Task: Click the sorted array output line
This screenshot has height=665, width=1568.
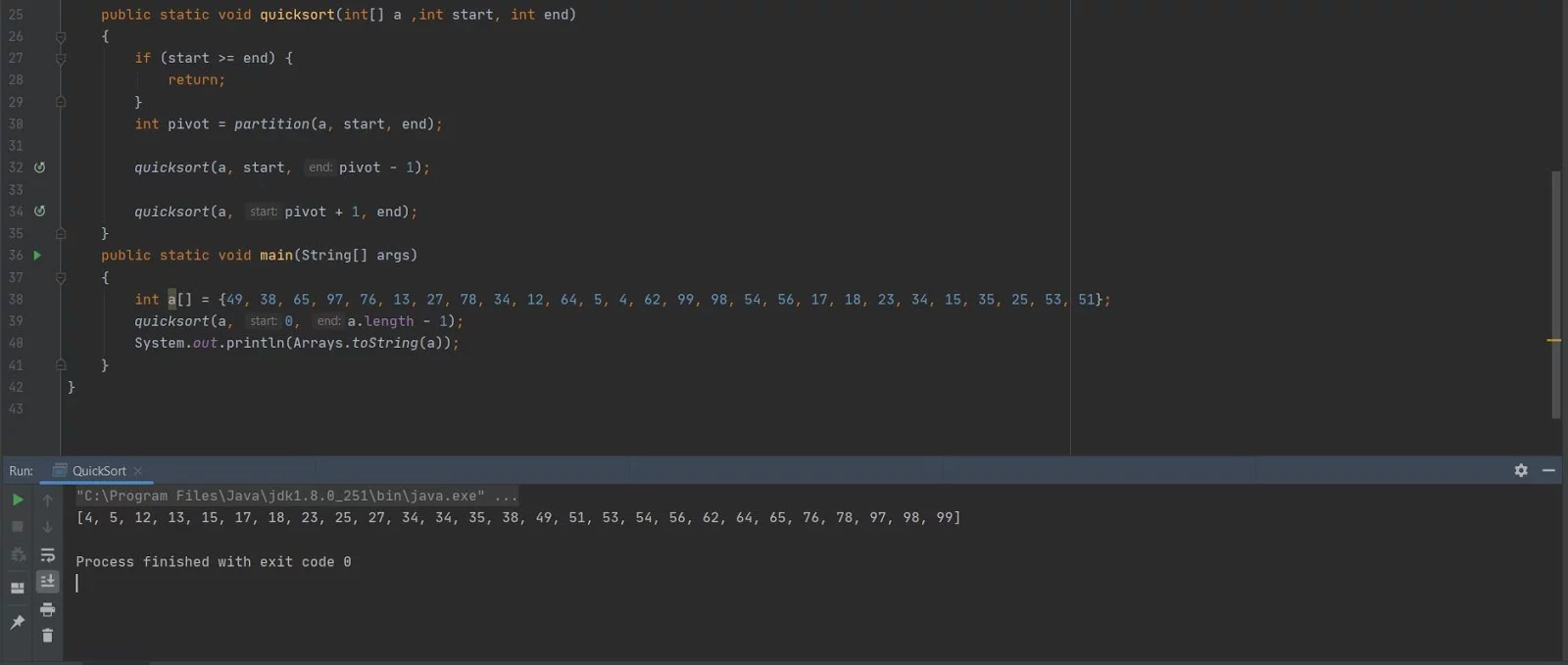Action: [x=518, y=517]
